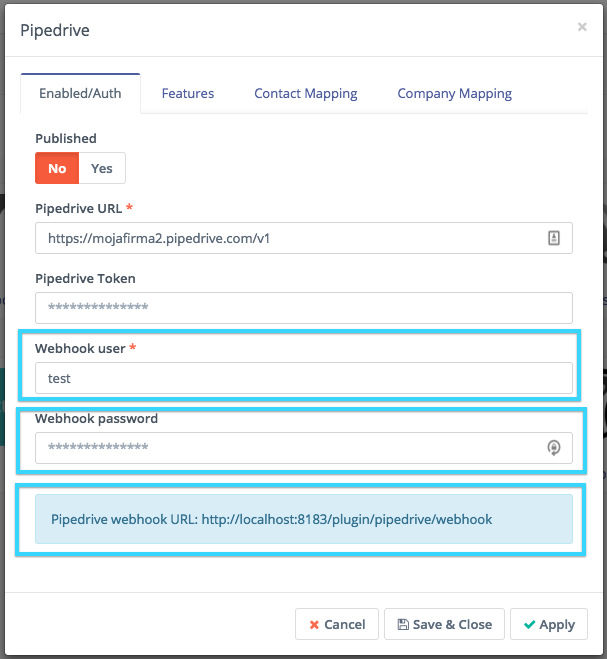Set Published to No

57,168
